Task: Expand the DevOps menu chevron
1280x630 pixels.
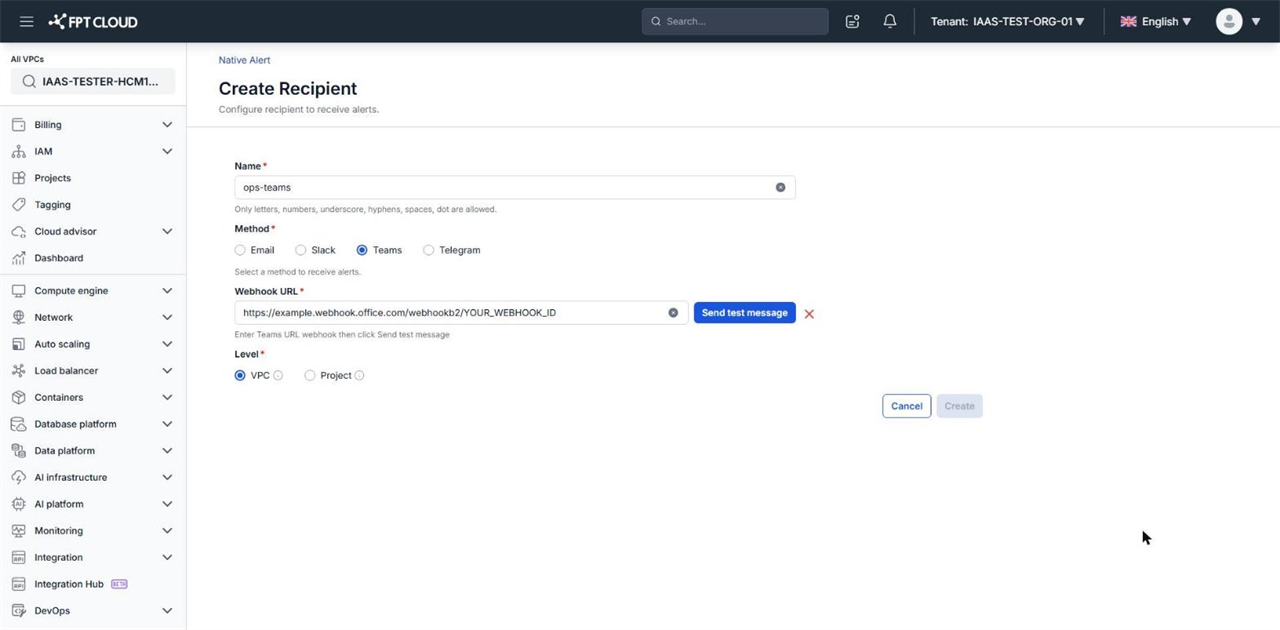Action: point(167,611)
